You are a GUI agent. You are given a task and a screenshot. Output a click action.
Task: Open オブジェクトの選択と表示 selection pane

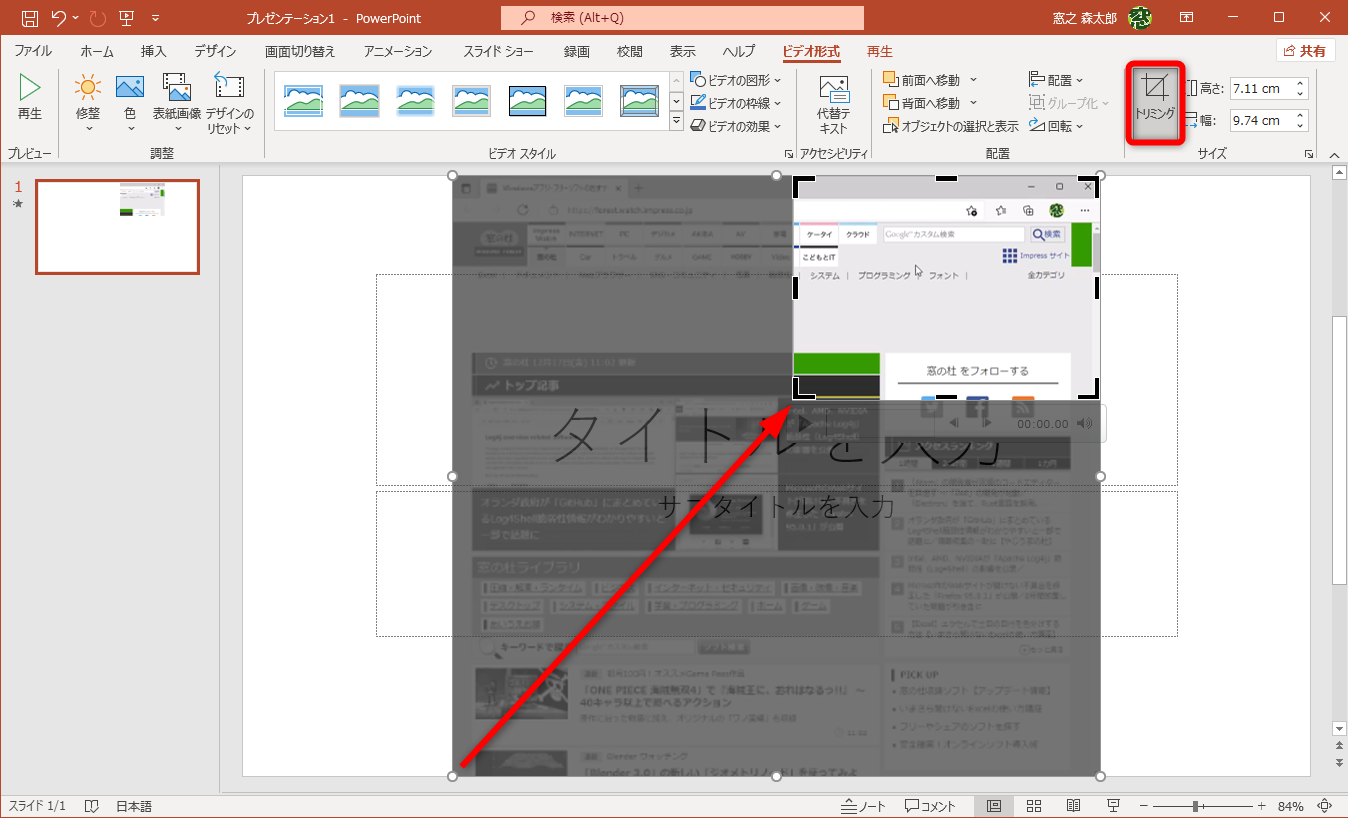click(x=951, y=126)
